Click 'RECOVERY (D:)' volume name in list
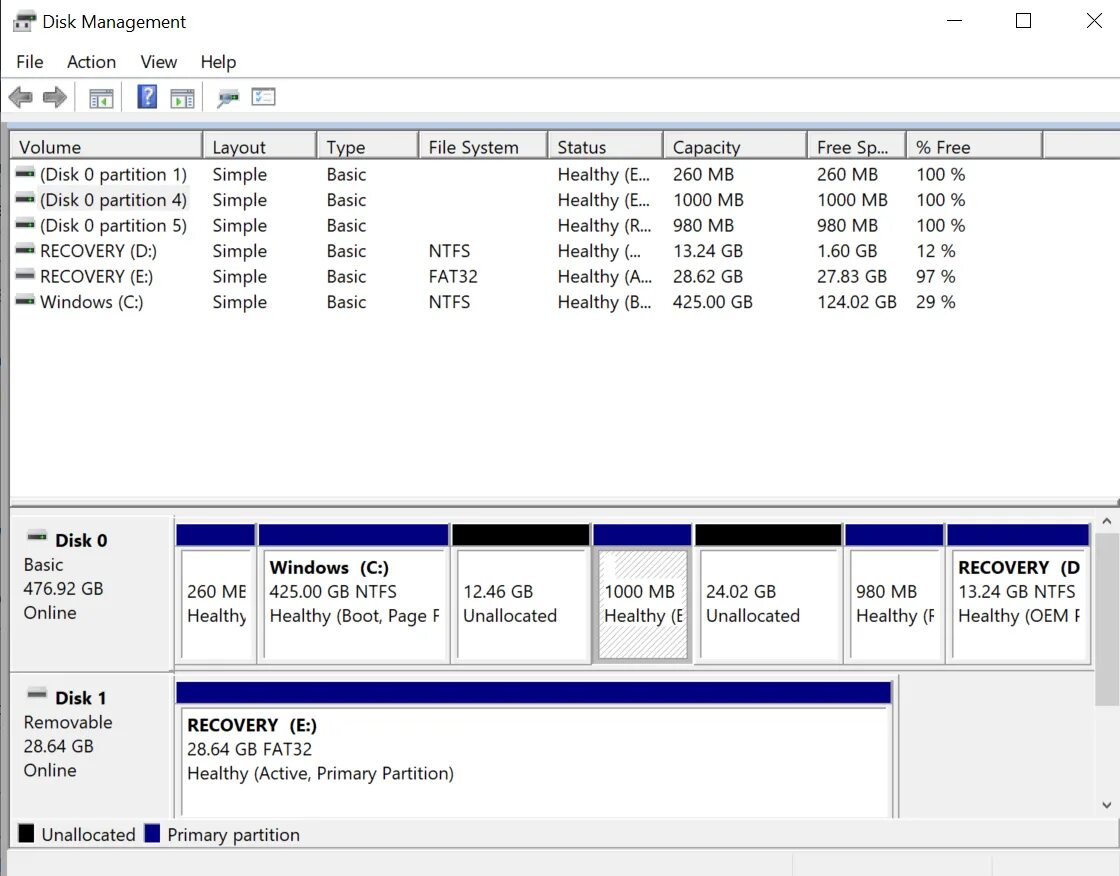Viewport: 1120px width, 876px height. [99, 251]
